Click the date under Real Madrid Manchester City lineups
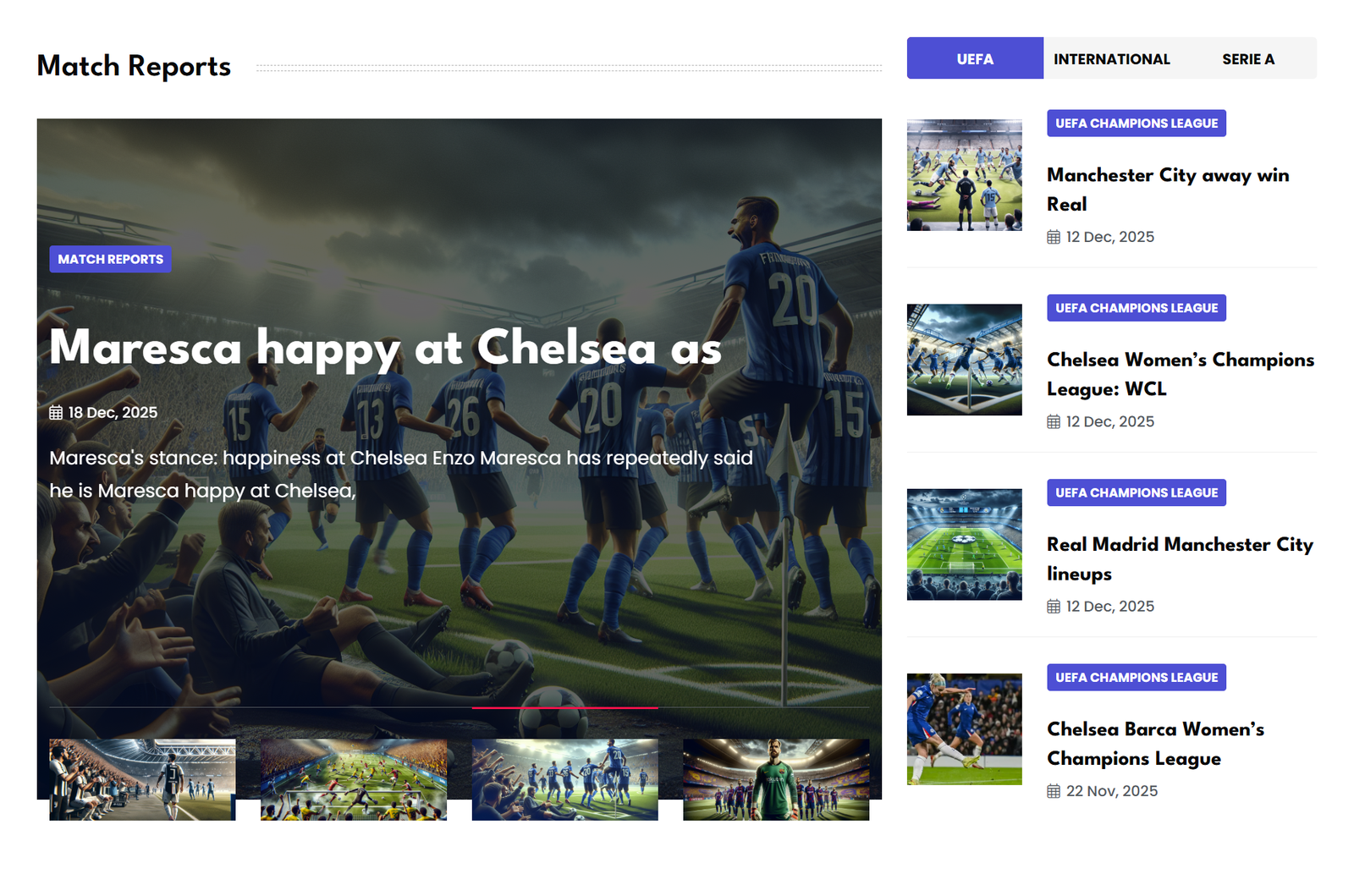Image resolution: width=1354 pixels, height=896 pixels. point(1110,606)
